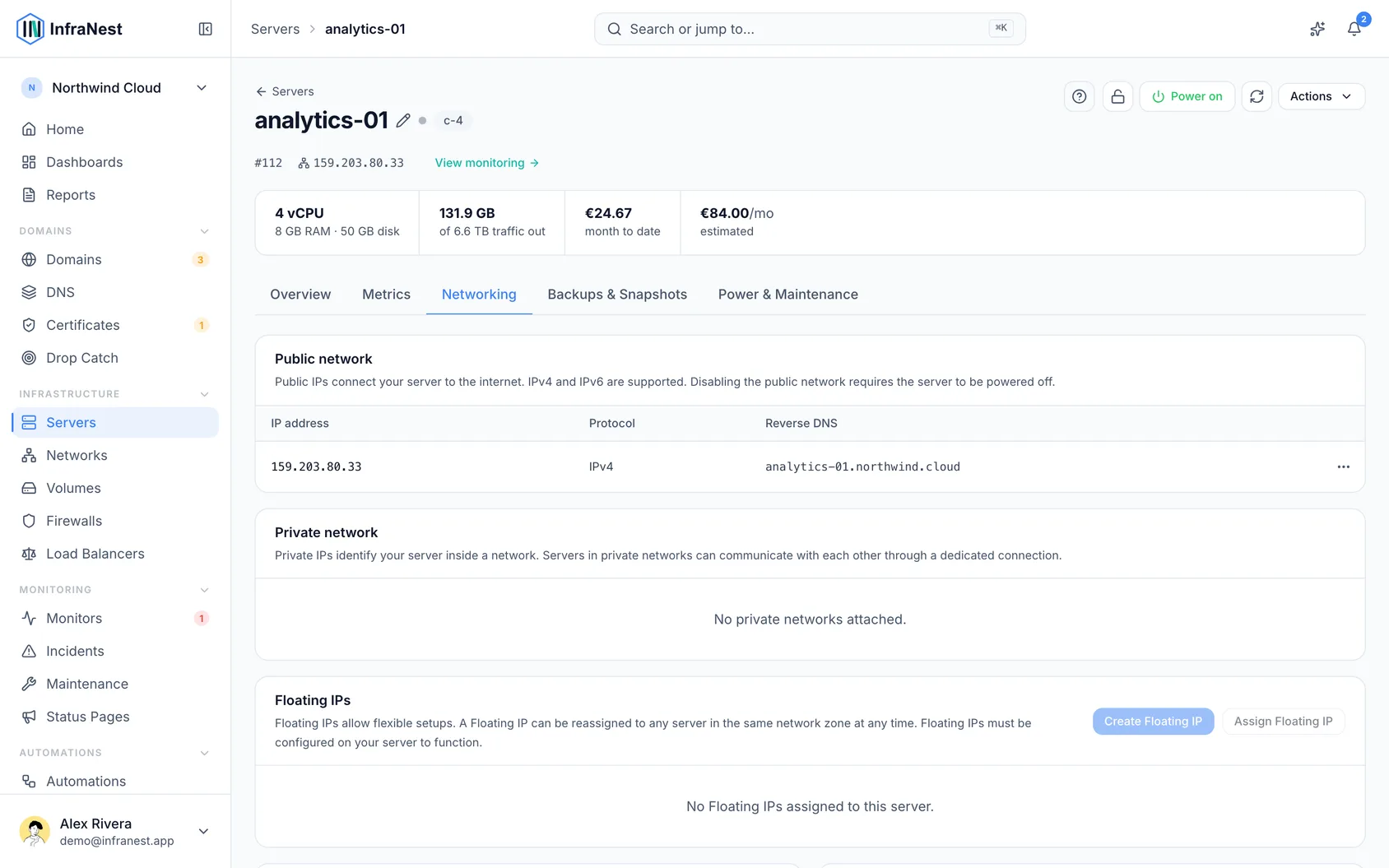
Task: Open the Power & Maintenance tab
Action: click(788, 295)
